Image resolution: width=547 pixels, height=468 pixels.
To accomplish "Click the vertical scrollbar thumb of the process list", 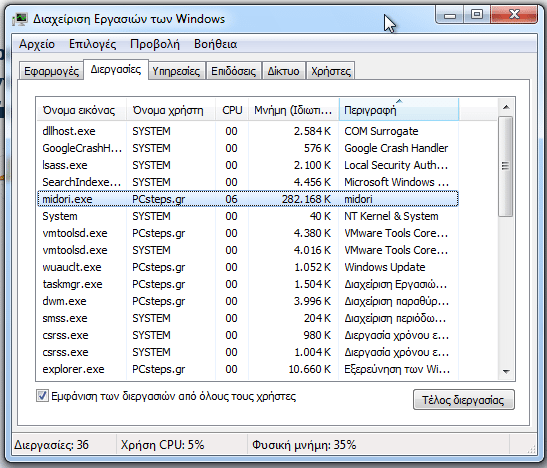I will click(x=505, y=166).
